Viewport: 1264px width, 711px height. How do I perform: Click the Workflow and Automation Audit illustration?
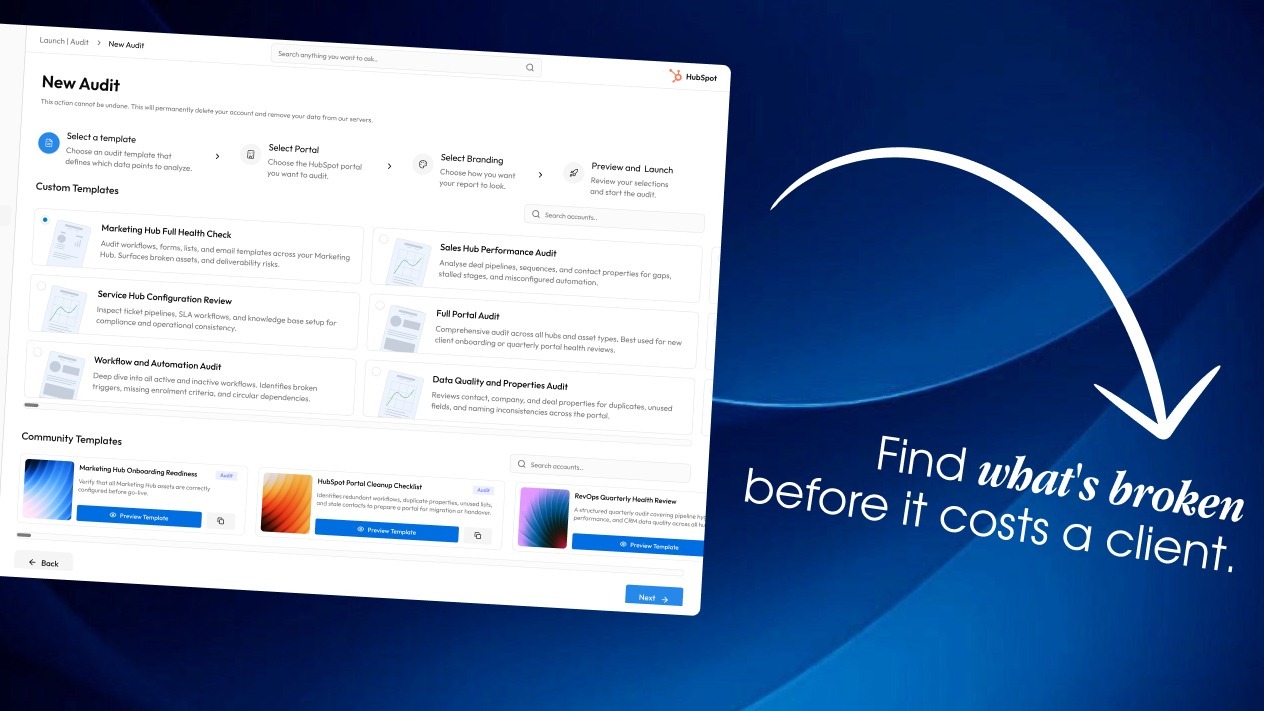click(x=61, y=374)
